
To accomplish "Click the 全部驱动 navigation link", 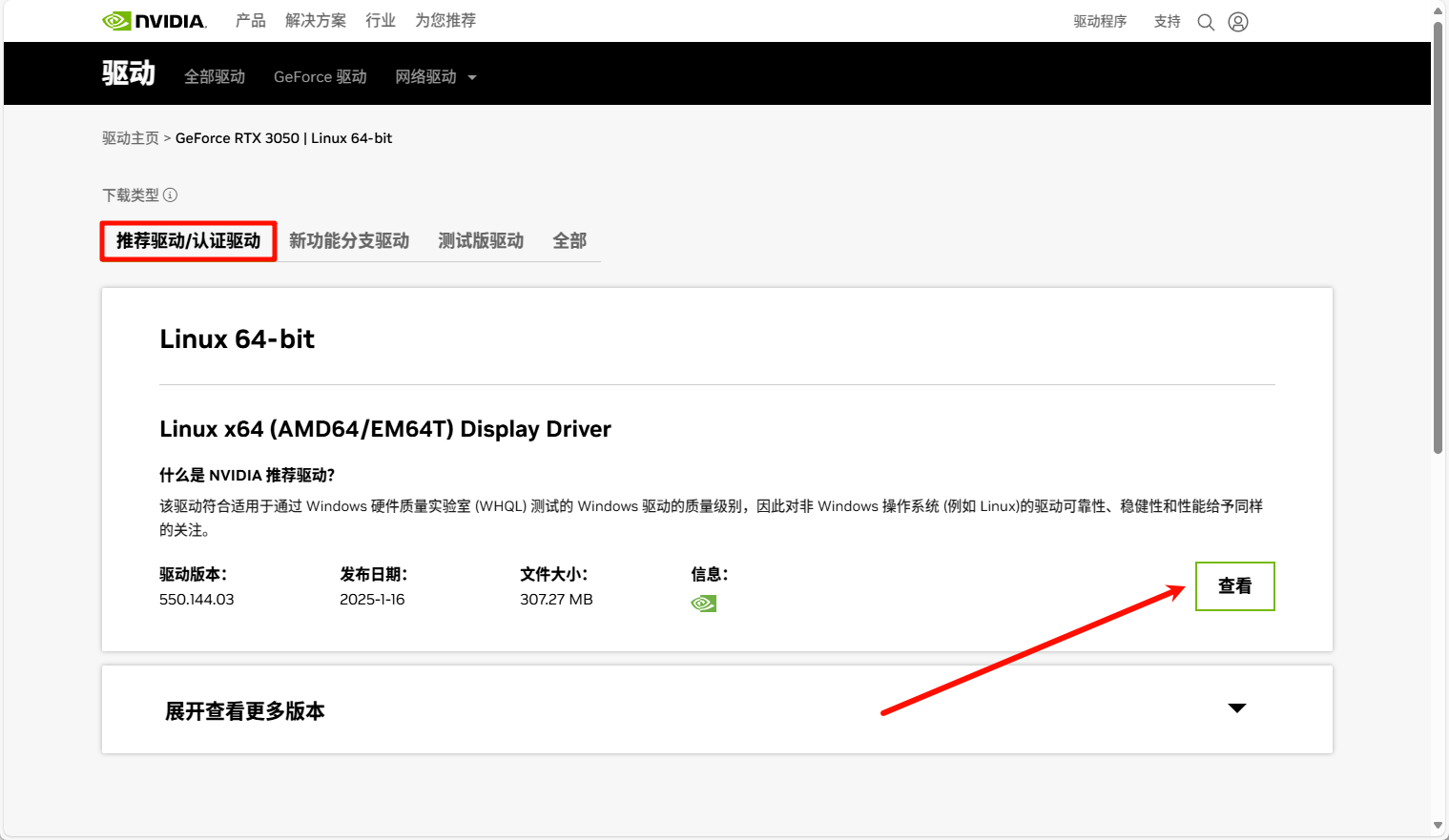I will [215, 77].
